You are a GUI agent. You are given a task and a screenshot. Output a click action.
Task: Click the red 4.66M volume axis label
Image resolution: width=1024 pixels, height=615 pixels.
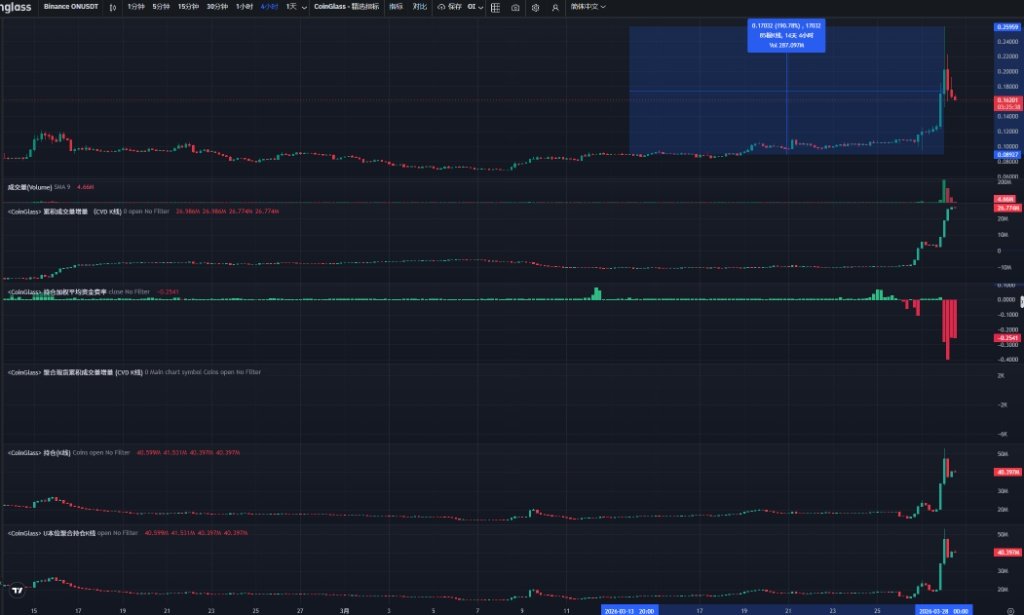pyautogui.click(x=1004, y=198)
